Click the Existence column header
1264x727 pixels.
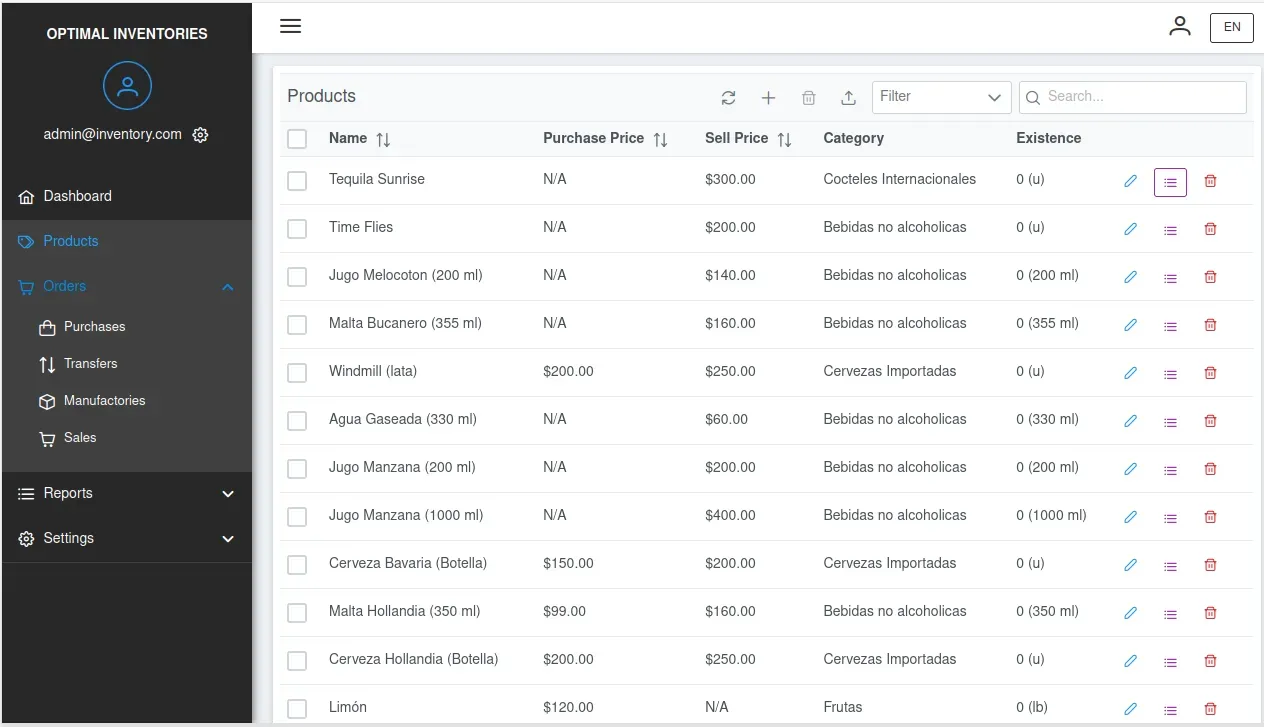[1048, 138]
